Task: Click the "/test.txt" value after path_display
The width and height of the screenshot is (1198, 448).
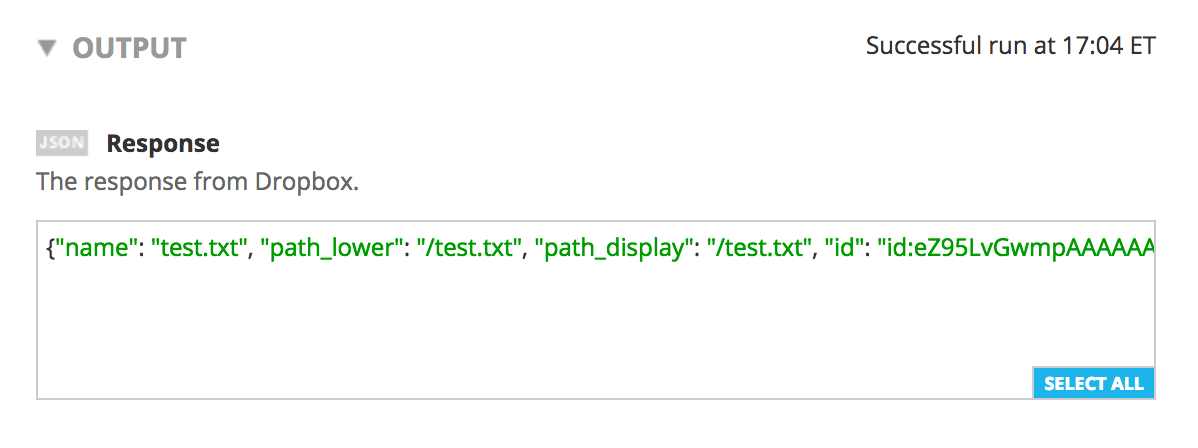Action: 761,247
